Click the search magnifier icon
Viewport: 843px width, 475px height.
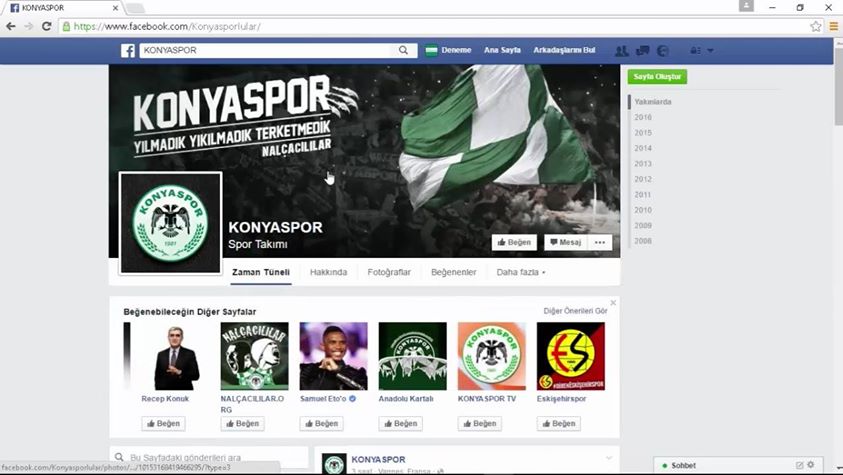coord(403,50)
